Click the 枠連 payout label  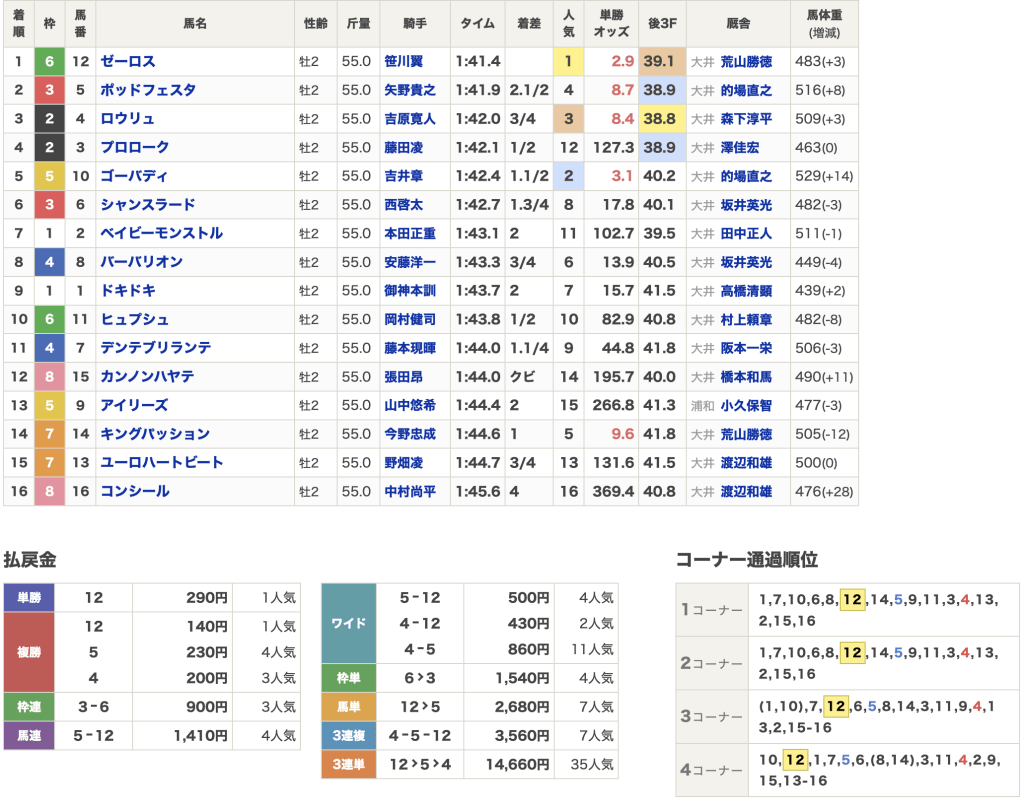click(x=29, y=707)
